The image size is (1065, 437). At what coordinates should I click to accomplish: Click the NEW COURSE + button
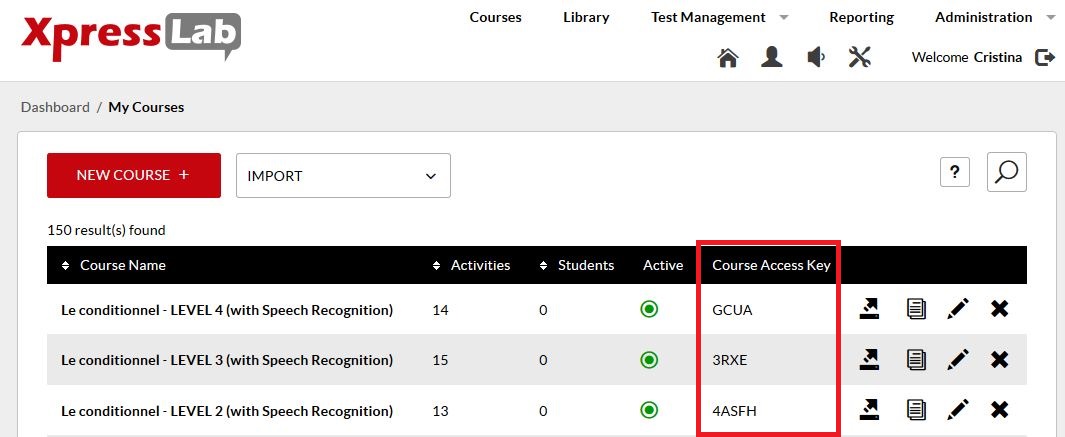[134, 175]
